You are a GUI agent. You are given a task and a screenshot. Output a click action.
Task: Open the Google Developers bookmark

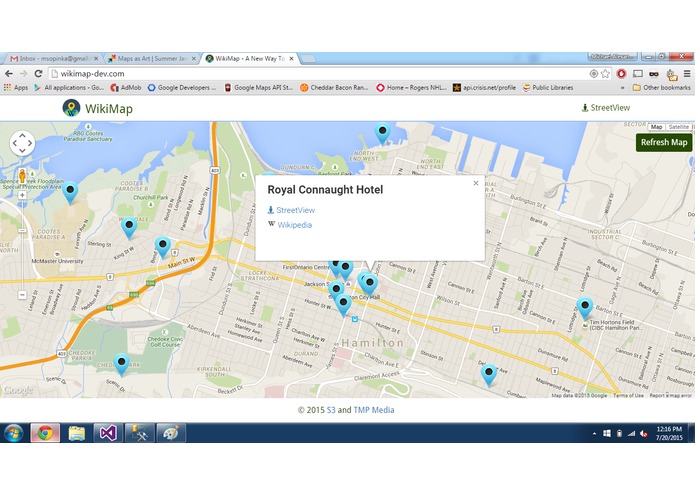coord(182,88)
